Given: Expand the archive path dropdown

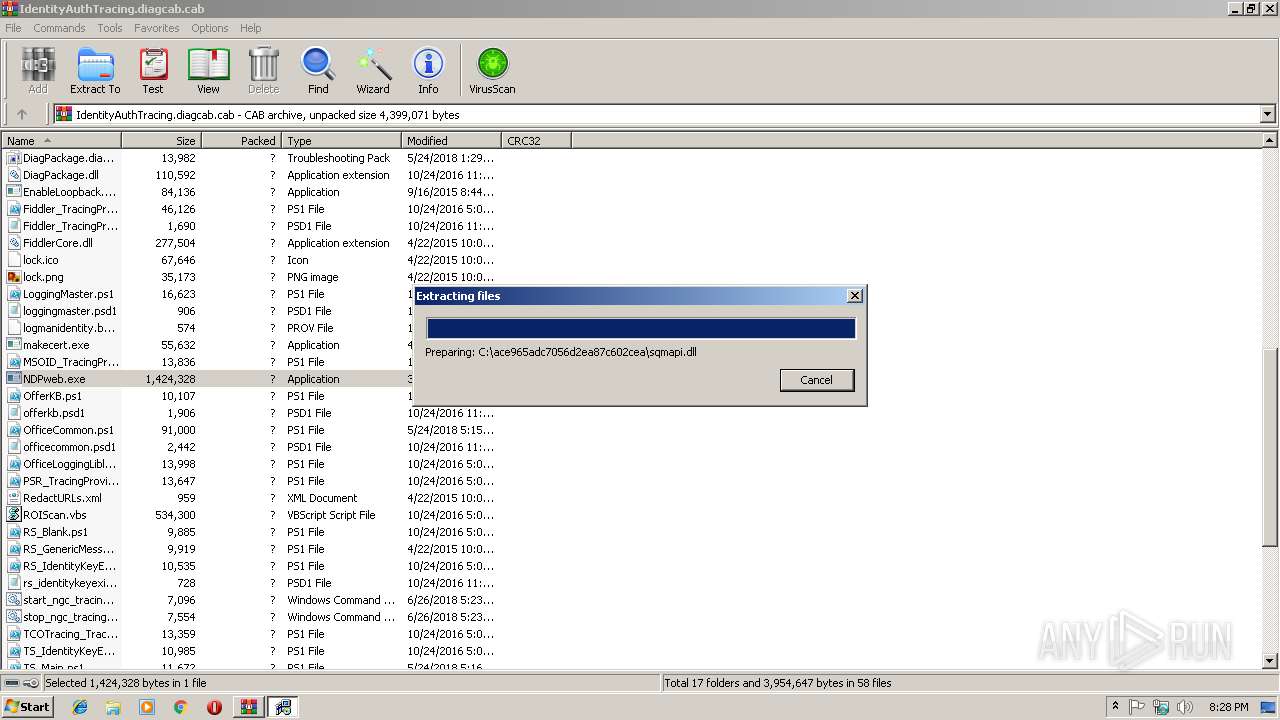Looking at the screenshot, I should (1267, 115).
